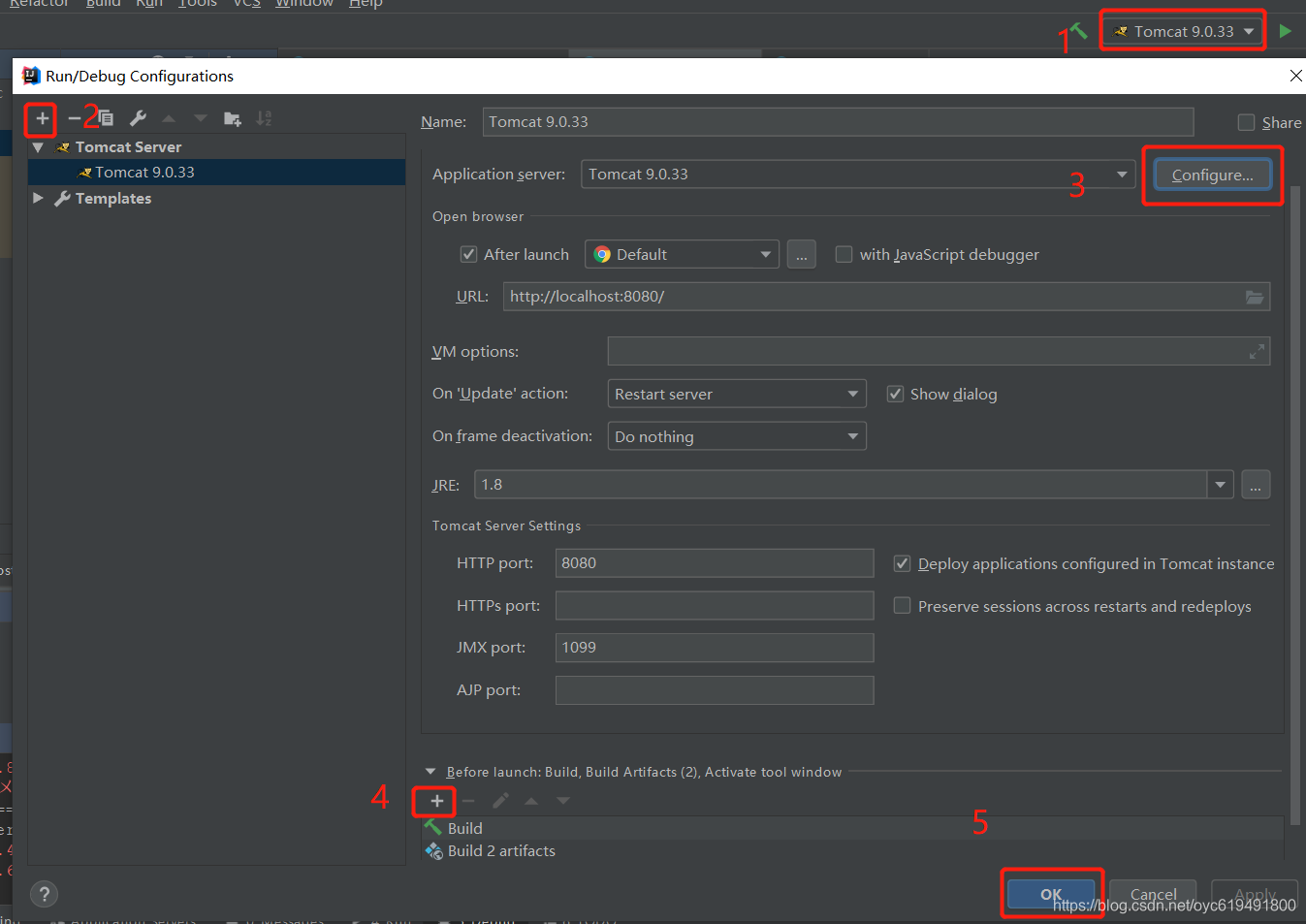Enable Preserve sessions across restarts and redeploys

tap(902, 606)
